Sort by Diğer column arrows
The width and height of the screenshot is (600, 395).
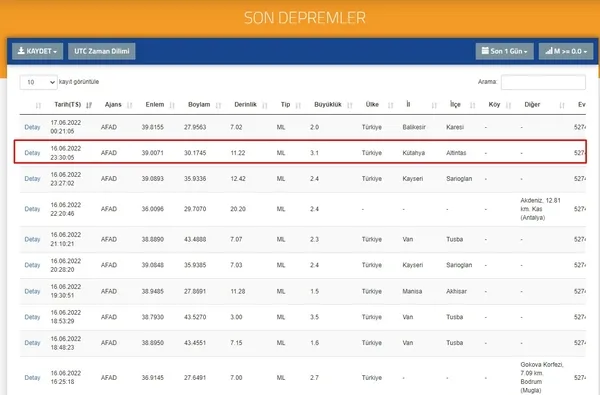561,105
